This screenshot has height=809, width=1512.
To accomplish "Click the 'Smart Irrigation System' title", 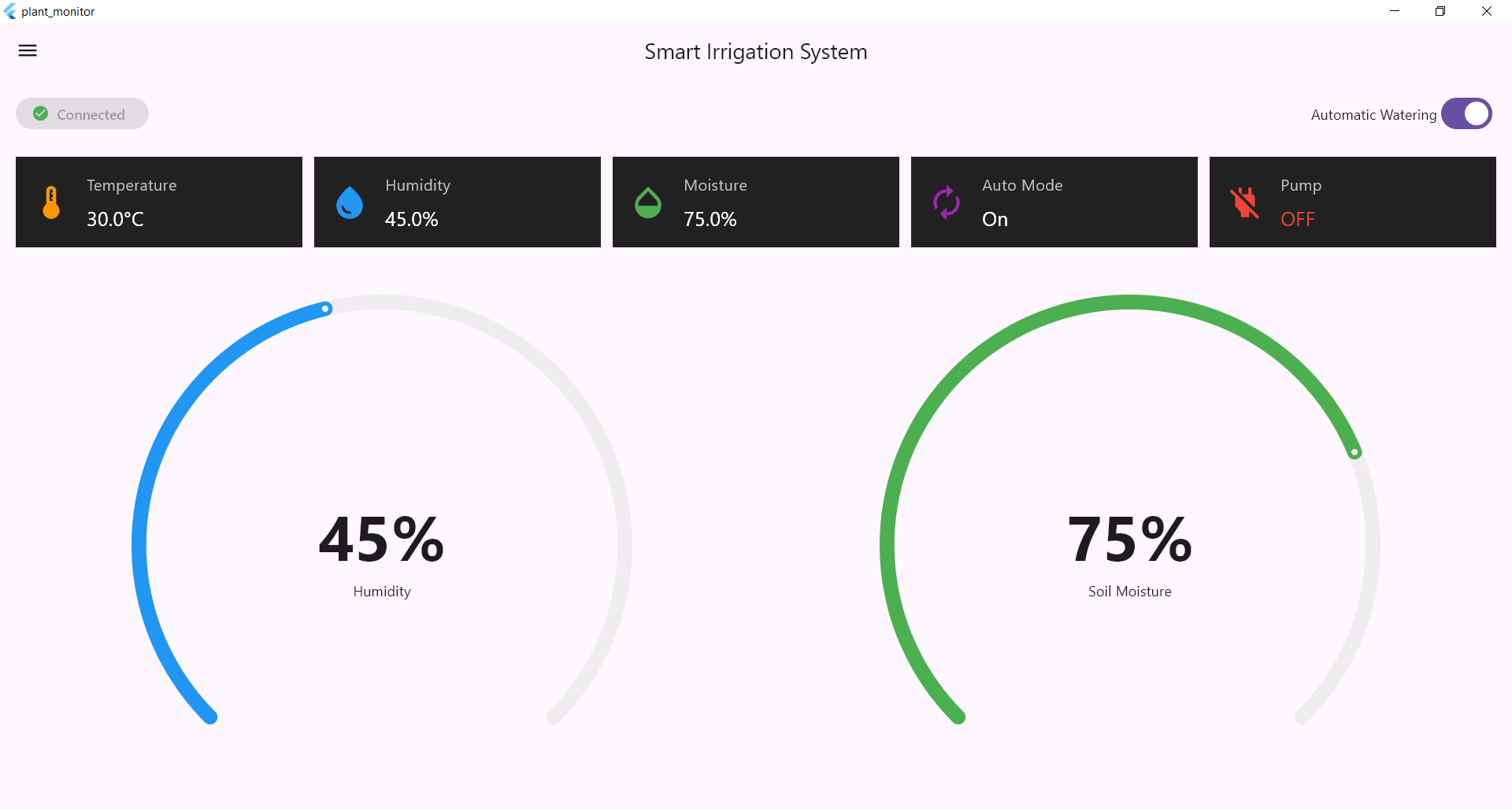I will tap(756, 52).
